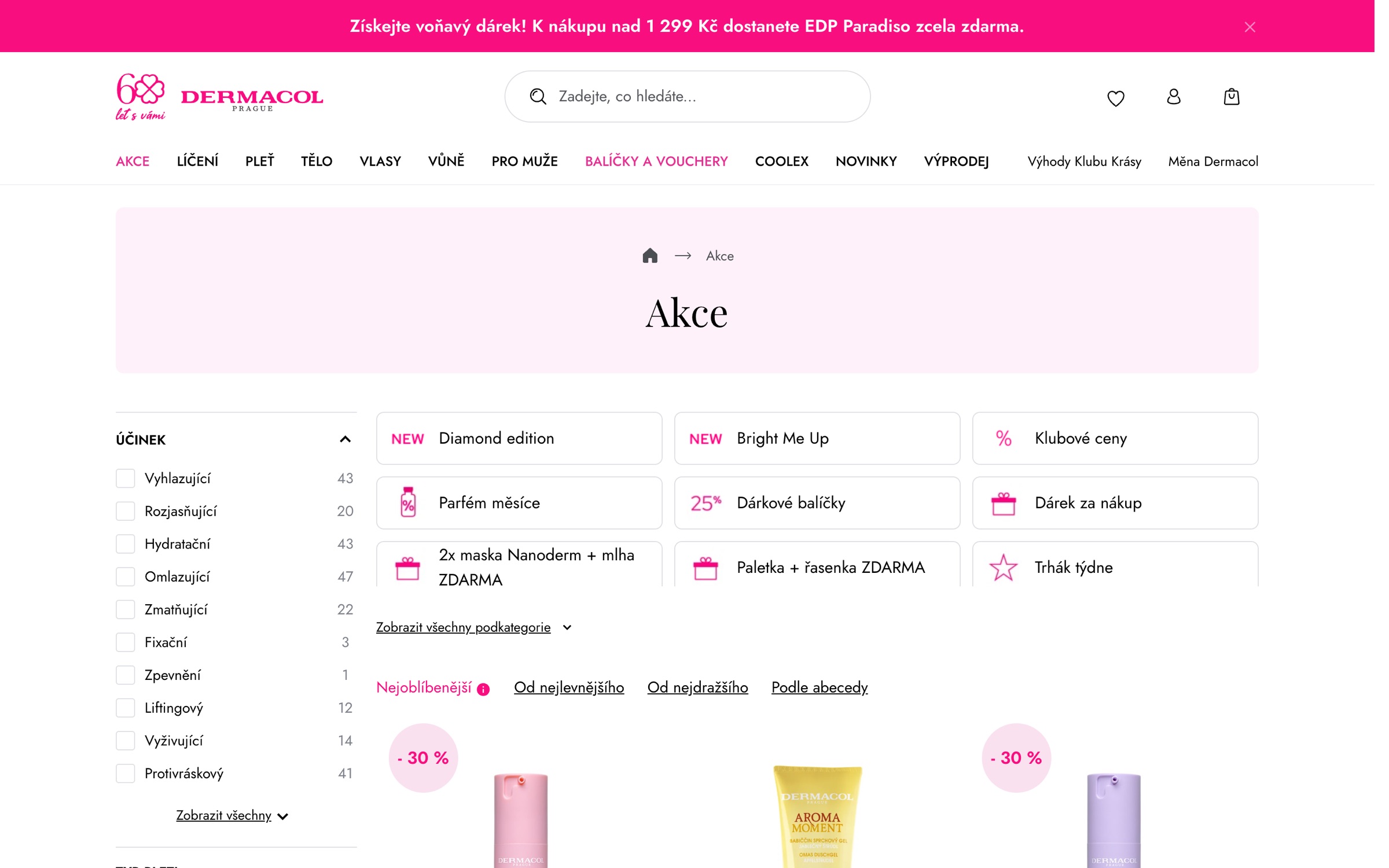The height and width of the screenshot is (868, 1389).
Task: Open the shopping bag cart icon
Action: (1231, 97)
